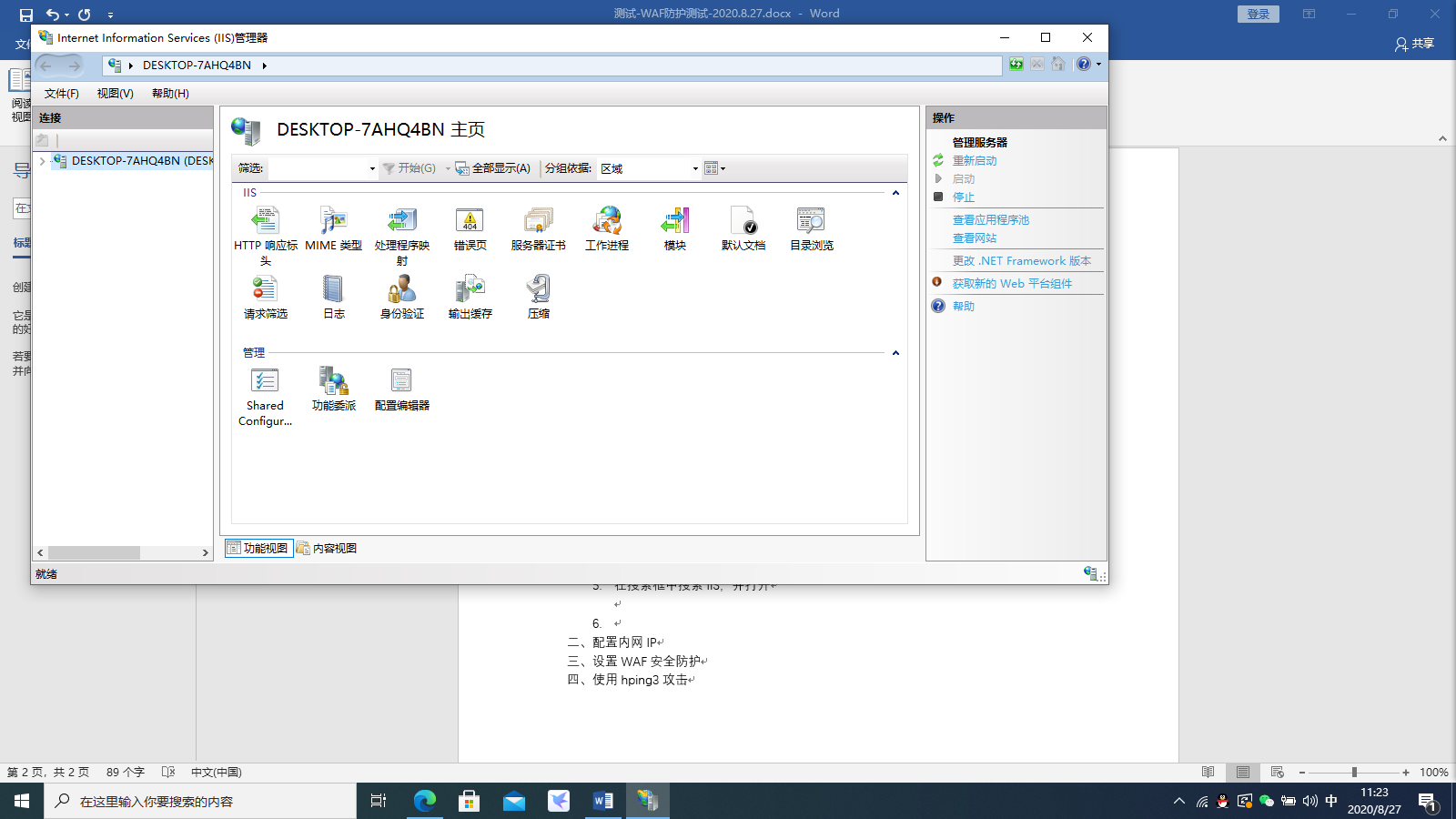This screenshot has height=819, width=1456.
Task: Open the MIME 类型 feature icon
Action: tap(333, 220)
